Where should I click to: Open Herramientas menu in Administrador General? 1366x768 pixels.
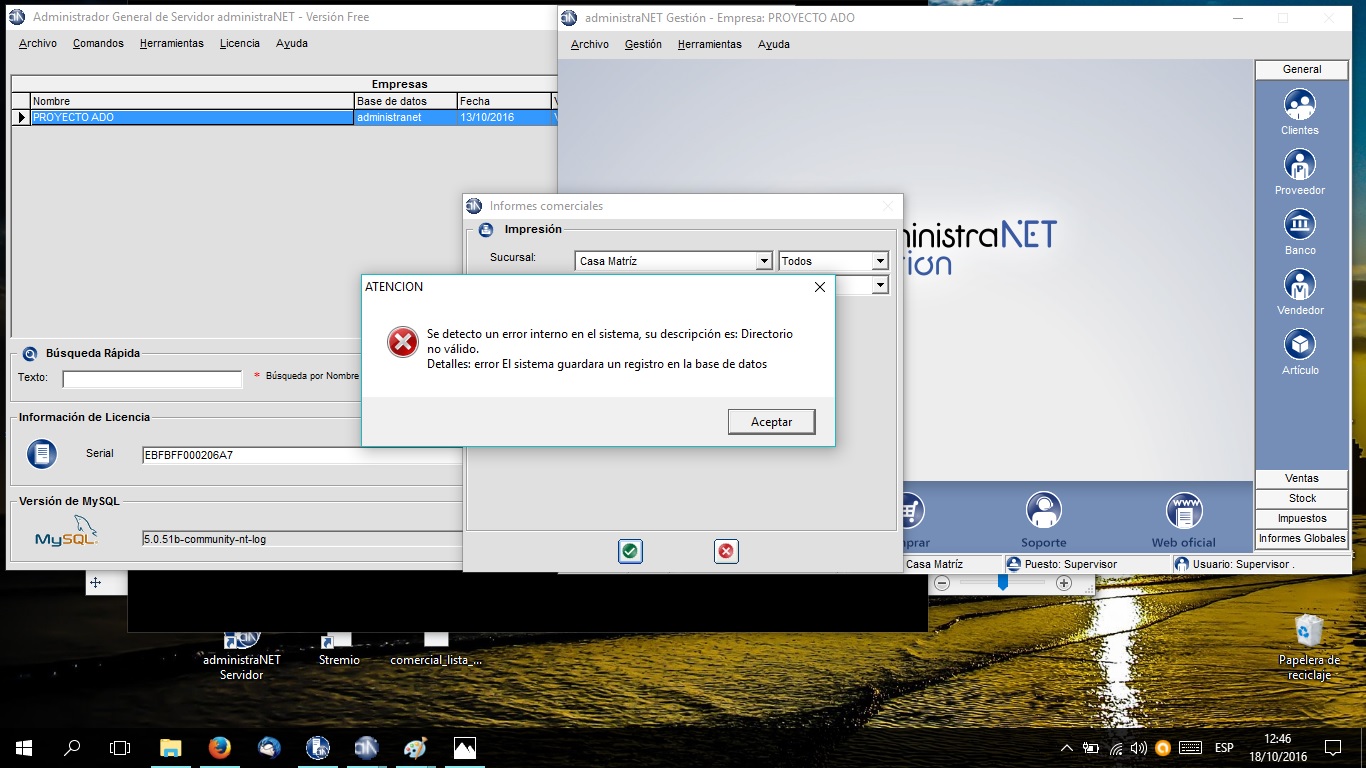172,44
